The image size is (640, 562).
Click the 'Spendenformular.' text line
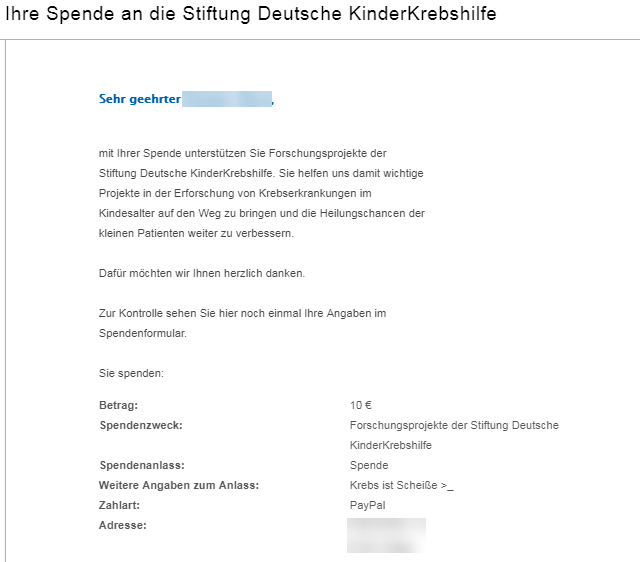click(x=142, y=333)
